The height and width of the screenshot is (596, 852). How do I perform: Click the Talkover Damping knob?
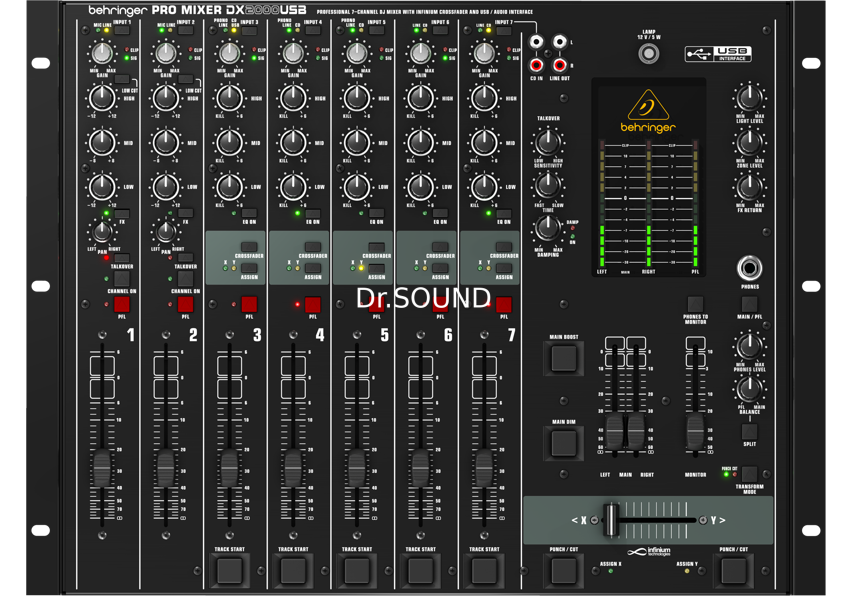548,229
